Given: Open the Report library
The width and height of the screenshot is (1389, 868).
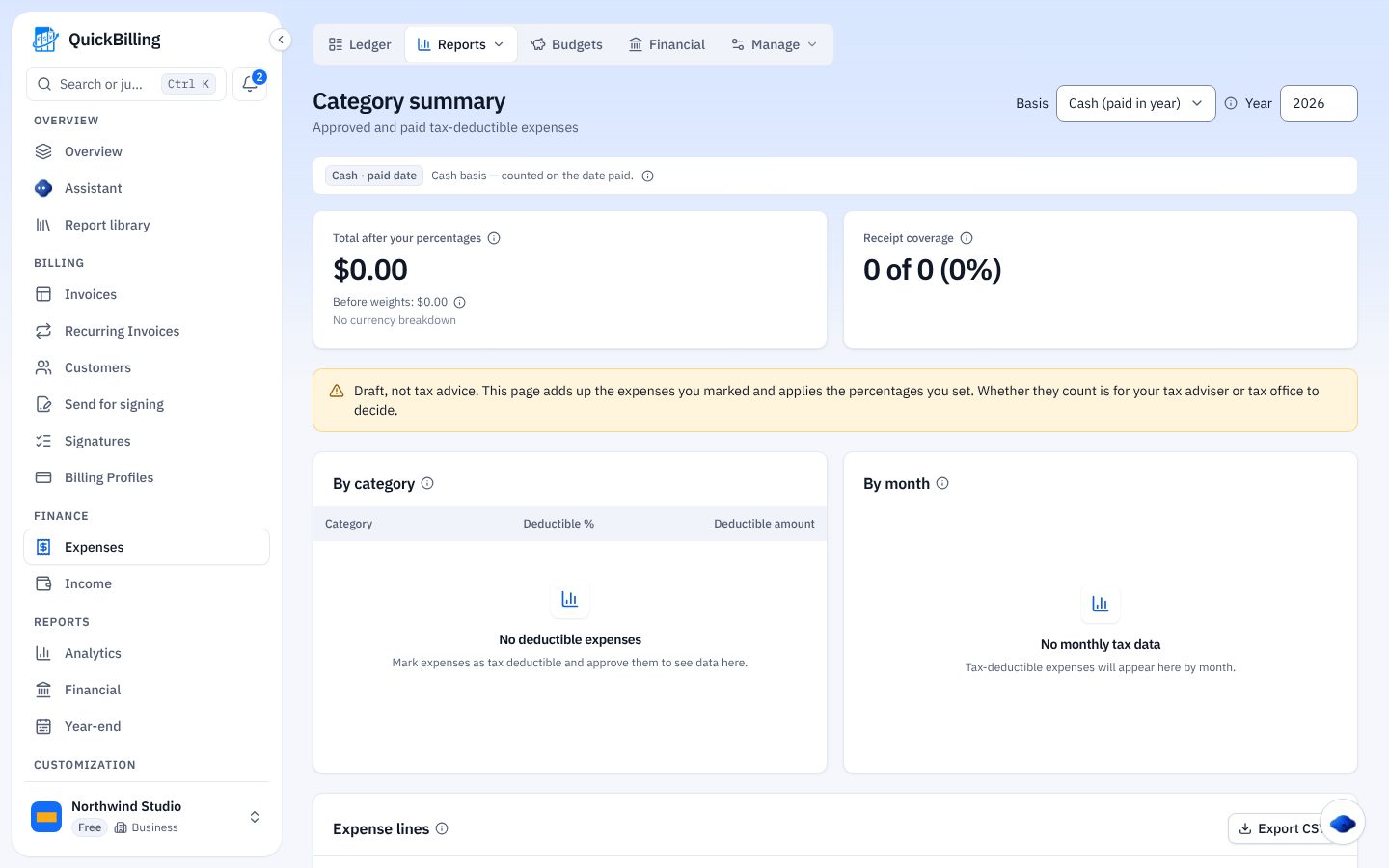Looking at the screenshot, I should tap(147, 225).
